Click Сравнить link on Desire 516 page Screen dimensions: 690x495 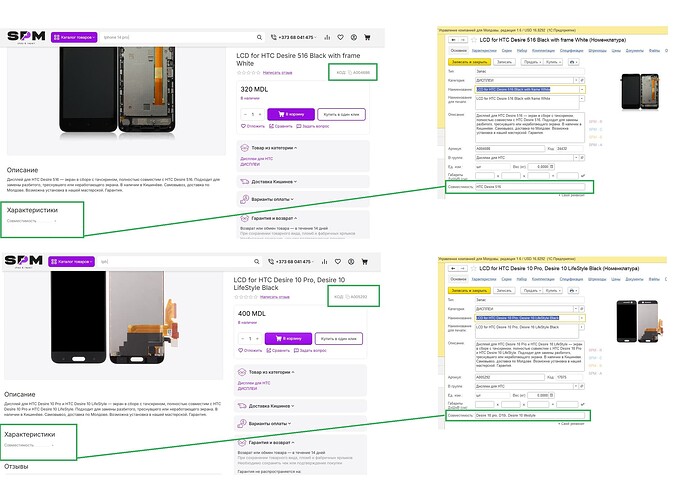(281, 126)
